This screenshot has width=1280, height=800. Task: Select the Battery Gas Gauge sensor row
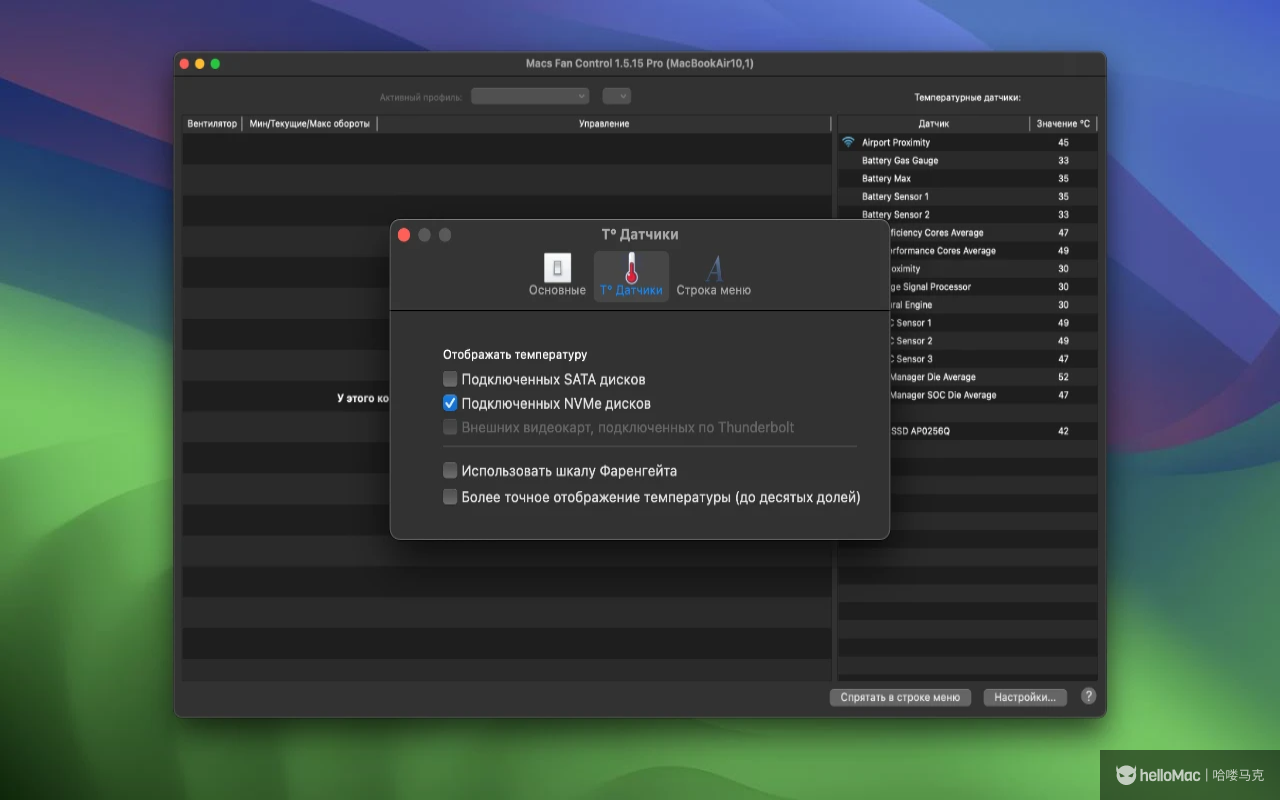click(x=967, y=161)
